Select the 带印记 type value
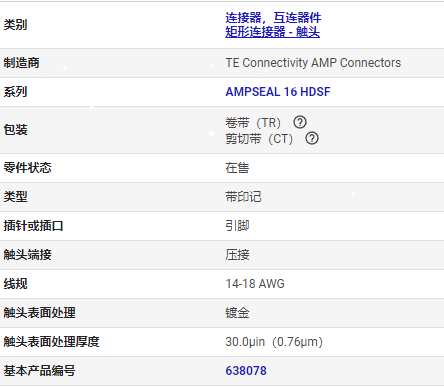444x388 pixels. (243, 197)
